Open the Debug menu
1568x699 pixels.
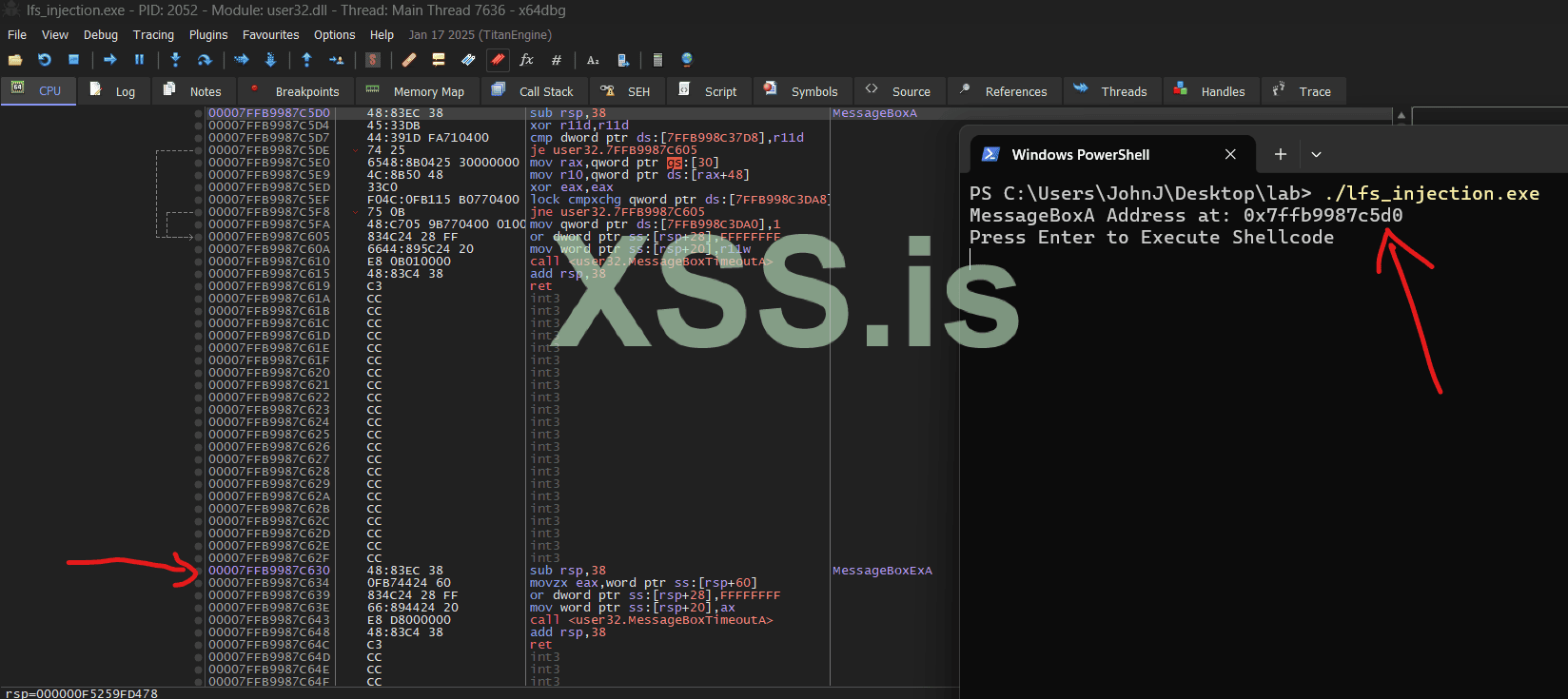101,34
